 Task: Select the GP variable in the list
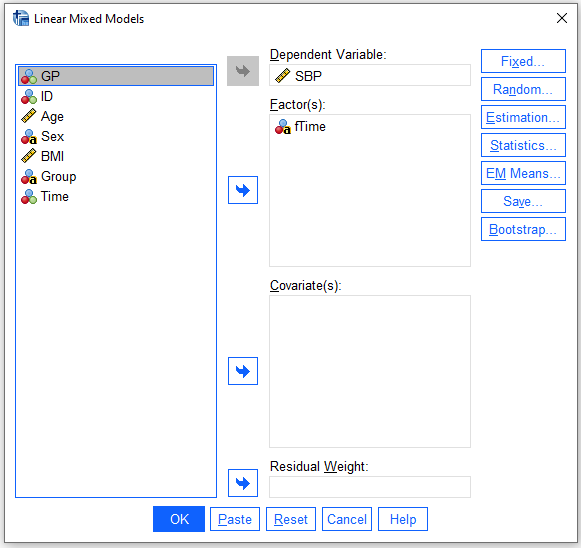pyautogui.click(x=116, y=76)
